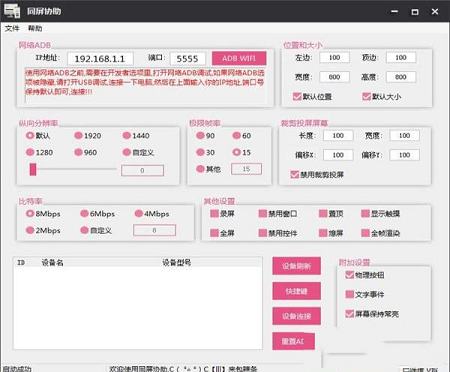
Task: Click the 设备名 column header
Action: click(x=52, y=263)
